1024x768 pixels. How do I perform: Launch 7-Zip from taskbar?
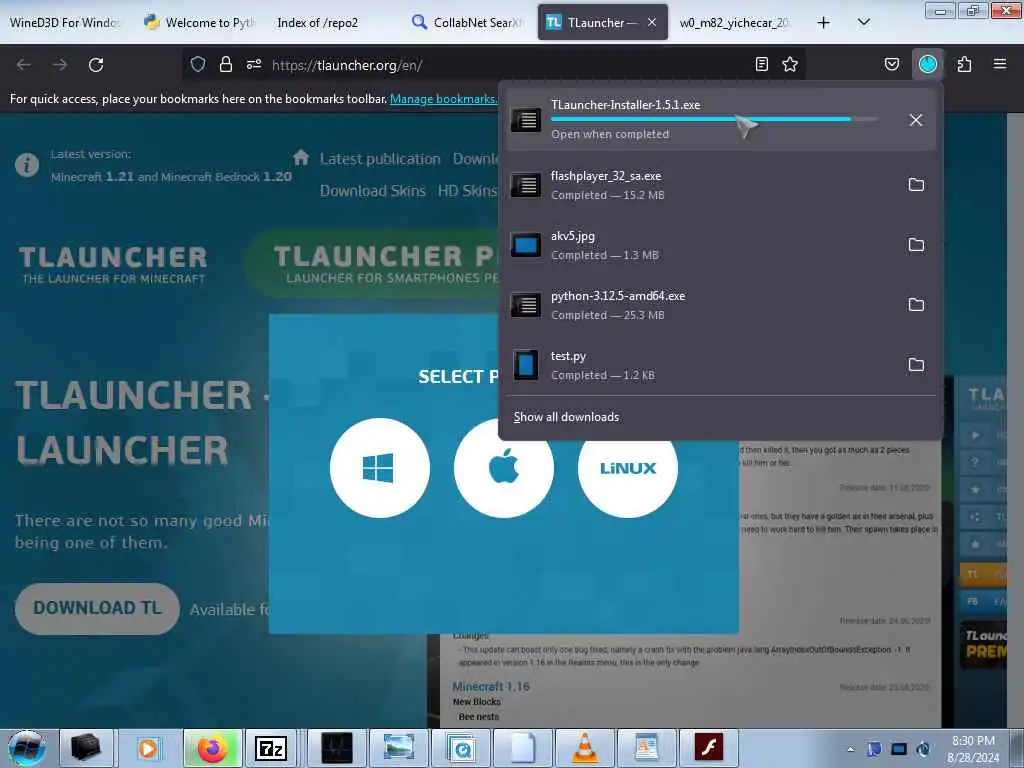[x=270, y=748]
